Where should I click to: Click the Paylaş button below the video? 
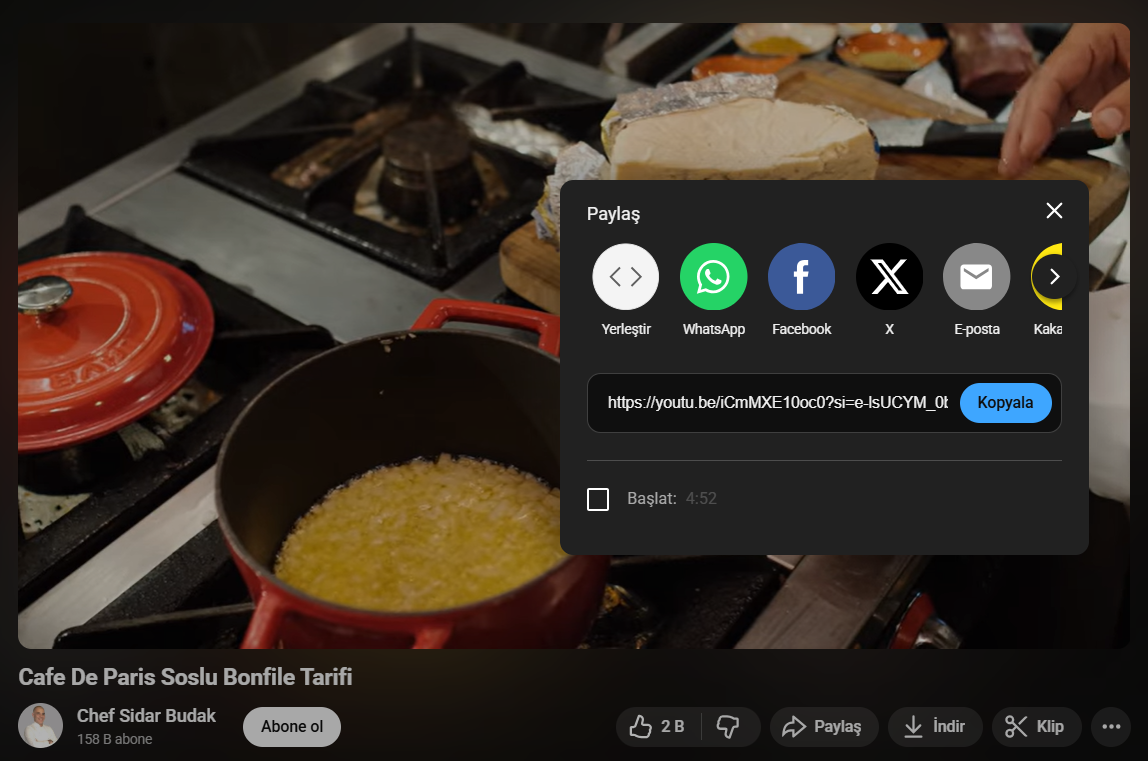pyautogui.click(x=823, y=727)
